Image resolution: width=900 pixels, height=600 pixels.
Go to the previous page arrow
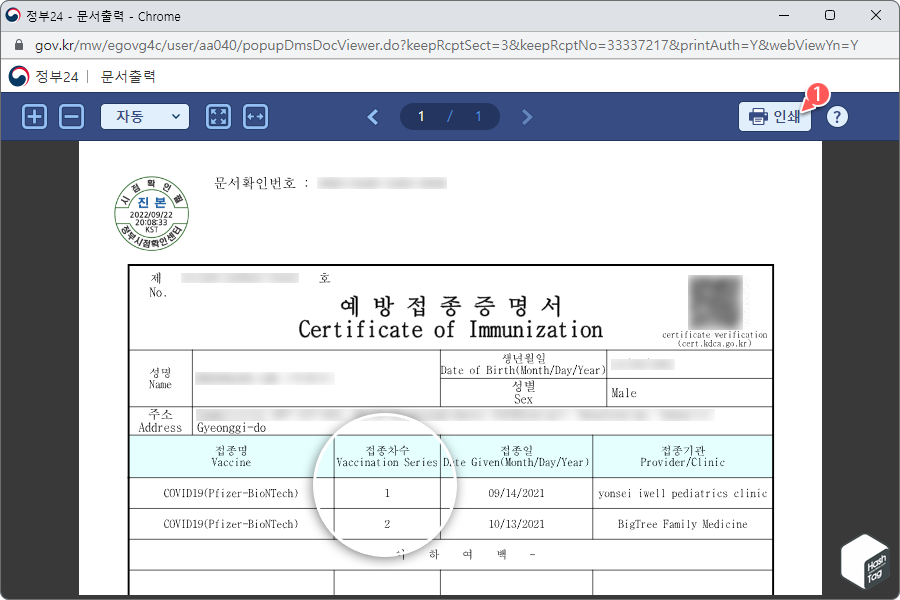click(x=372, y=116)
